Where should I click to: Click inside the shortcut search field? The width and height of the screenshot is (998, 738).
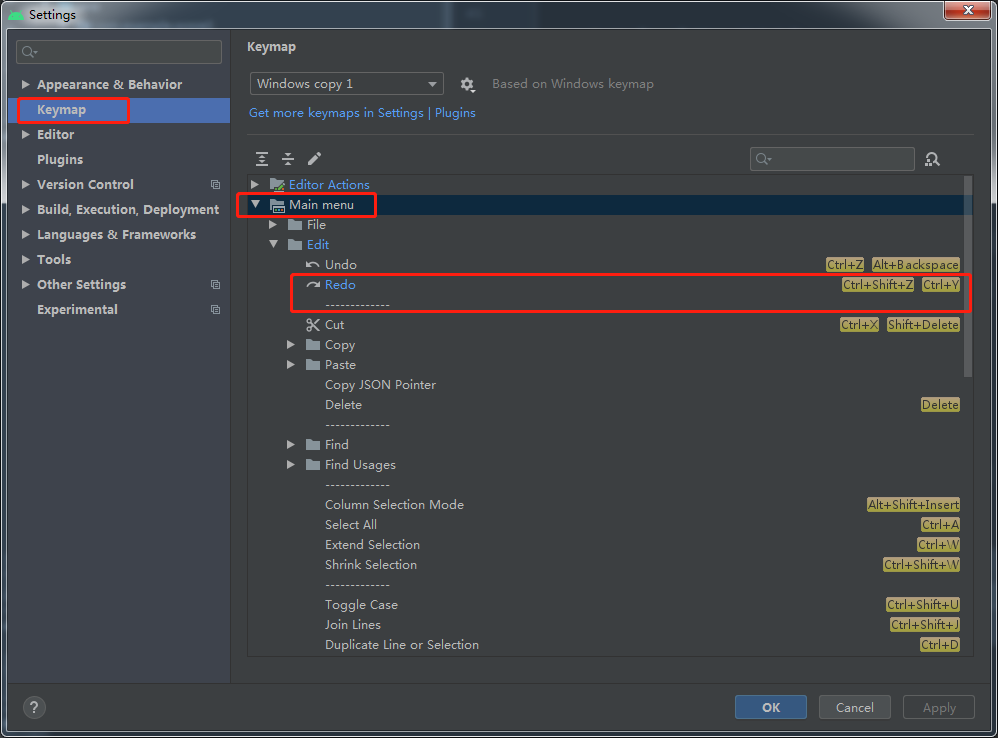tap(832, 159)
